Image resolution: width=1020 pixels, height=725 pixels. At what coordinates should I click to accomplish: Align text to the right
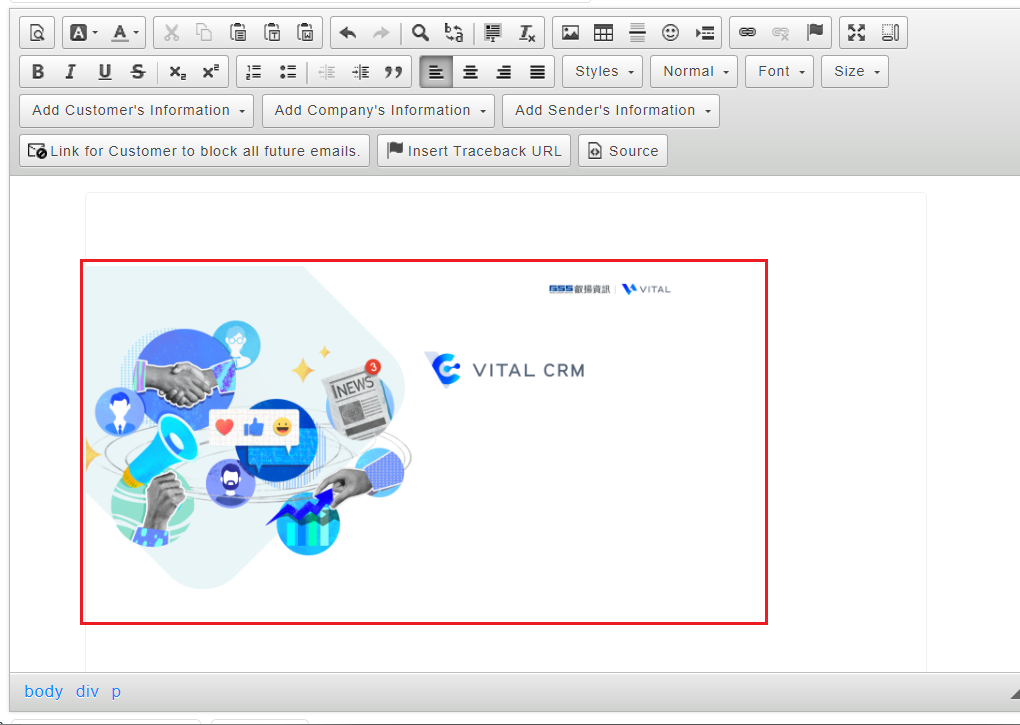[503, 72]
